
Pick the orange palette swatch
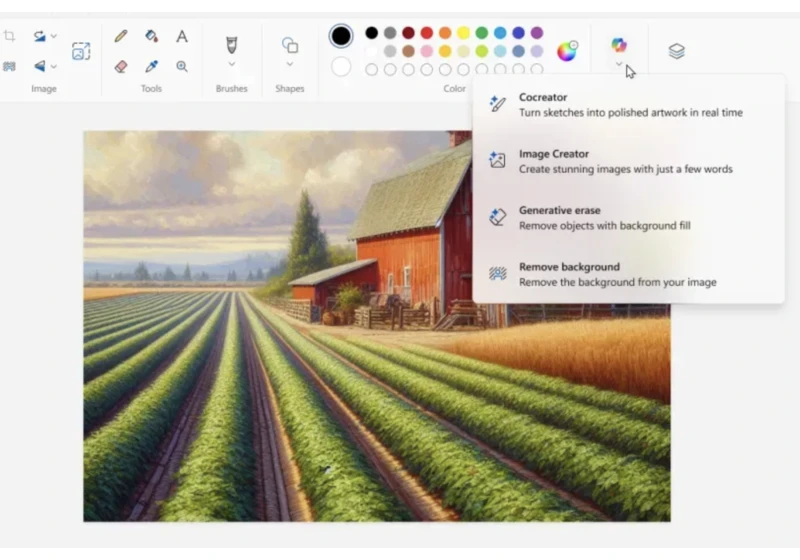click(445, 33)
